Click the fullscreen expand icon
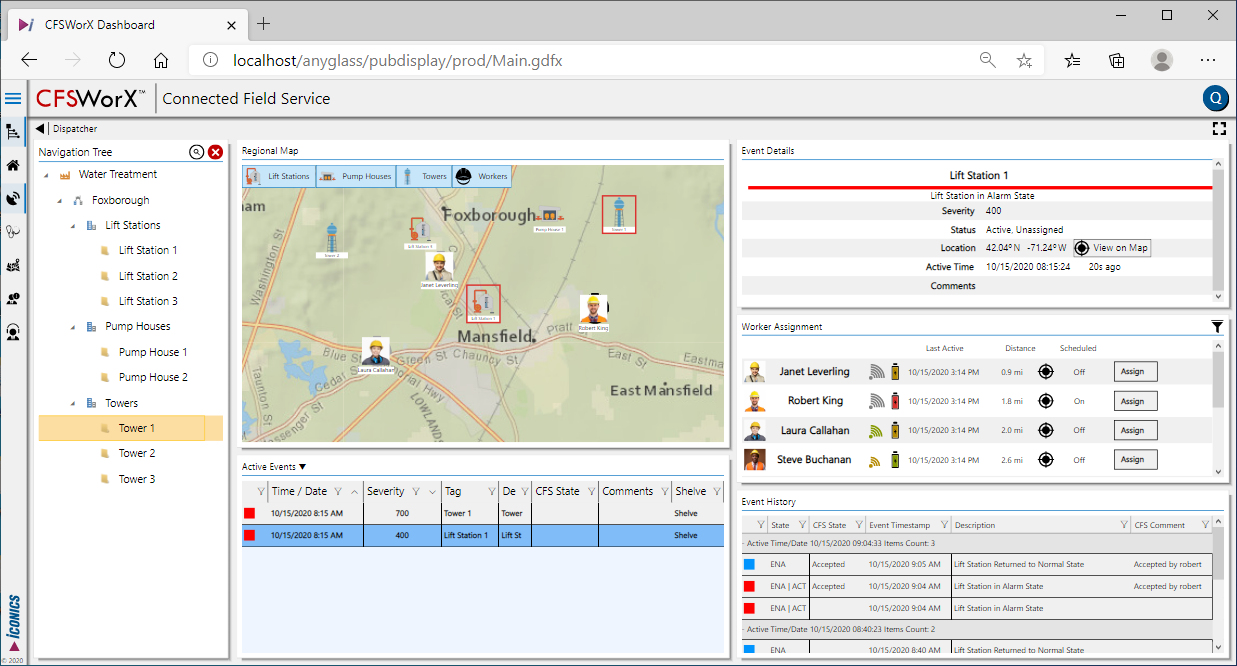The width and height of the screenshot is (1237, 666). pos(1218,128)
